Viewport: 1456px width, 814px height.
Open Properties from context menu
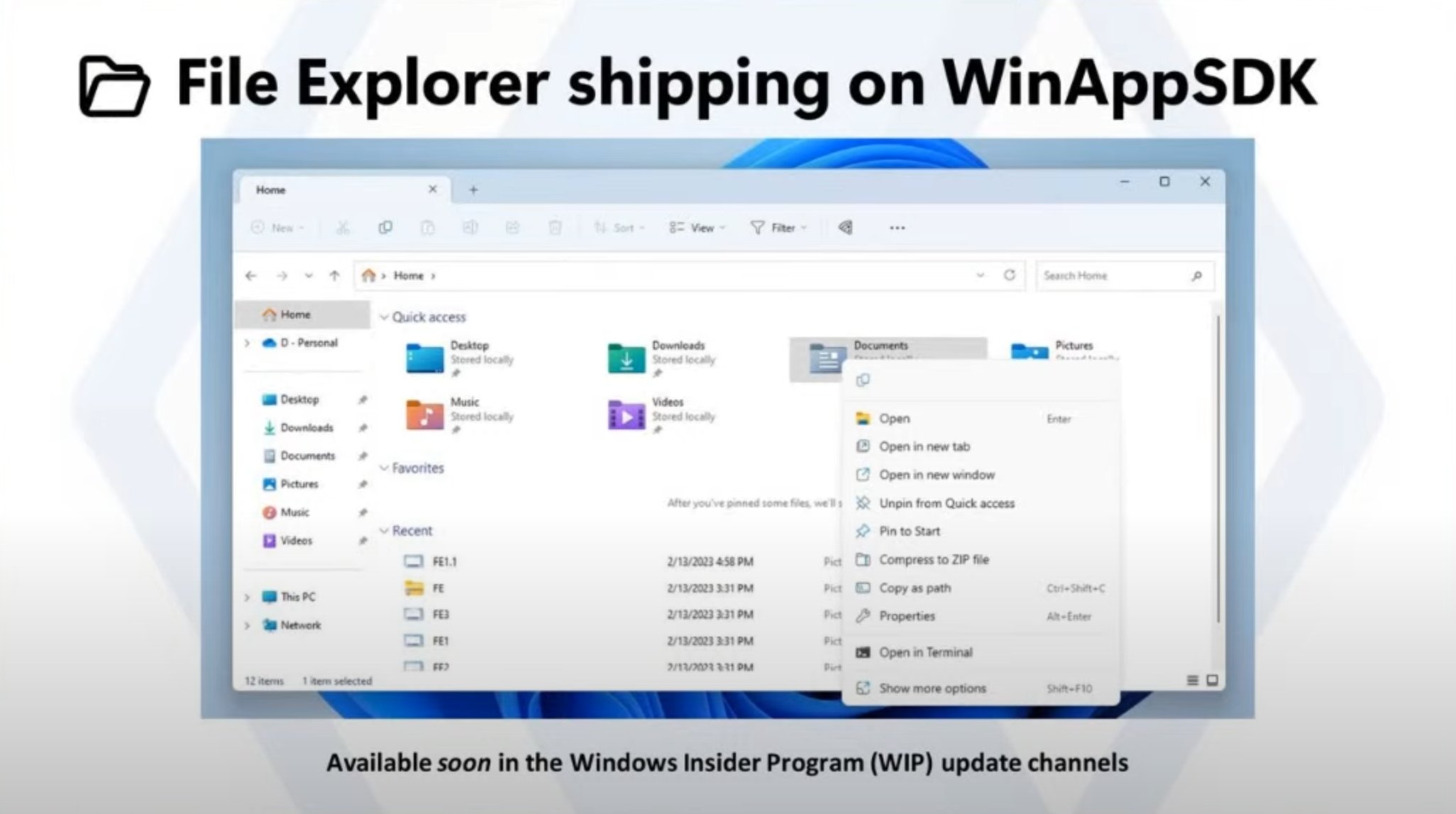pos(981,616)
